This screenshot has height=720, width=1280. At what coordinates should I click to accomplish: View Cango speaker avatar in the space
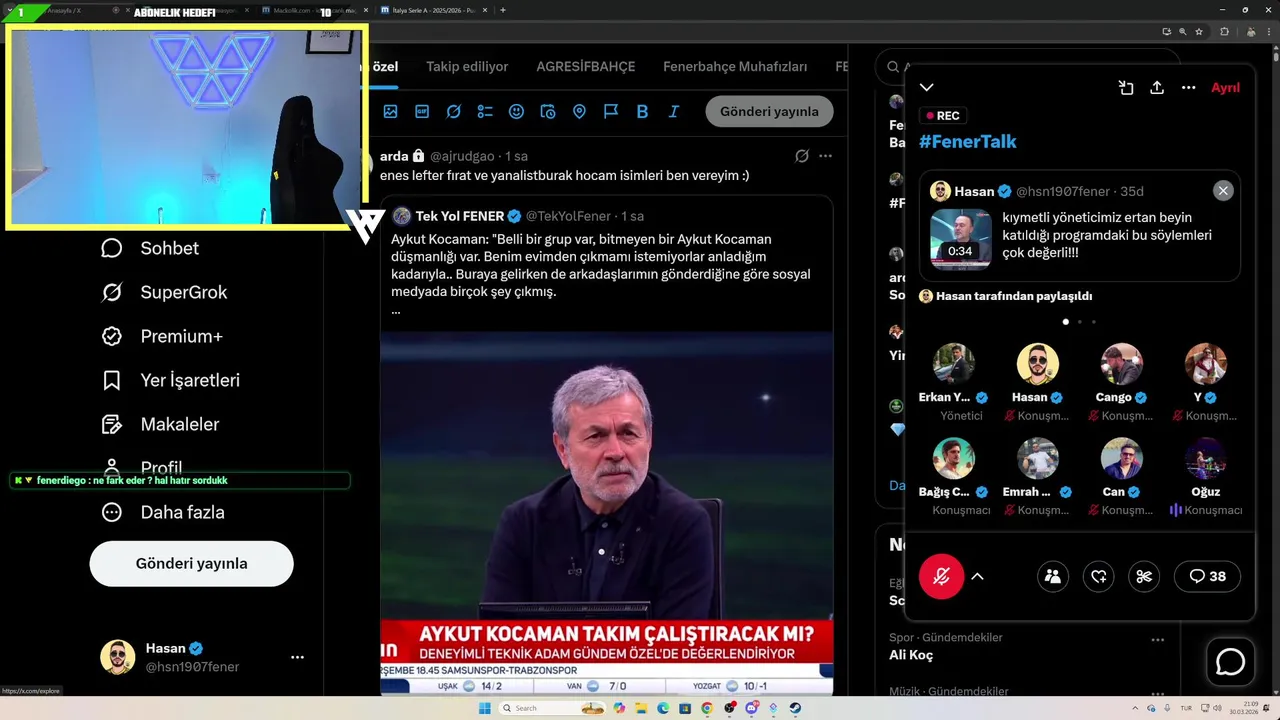(x=1121, y=364)
